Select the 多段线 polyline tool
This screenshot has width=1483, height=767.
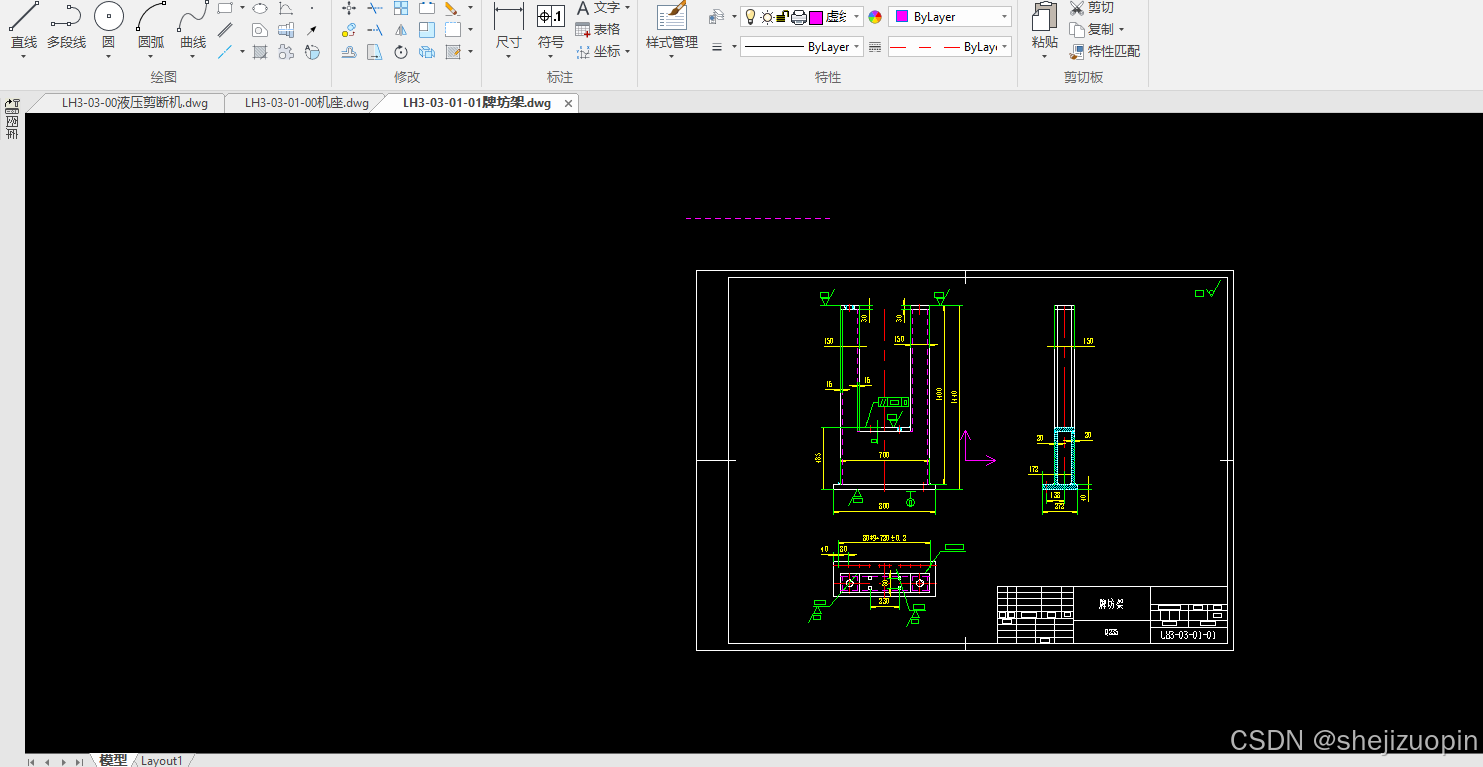(66, 26)
